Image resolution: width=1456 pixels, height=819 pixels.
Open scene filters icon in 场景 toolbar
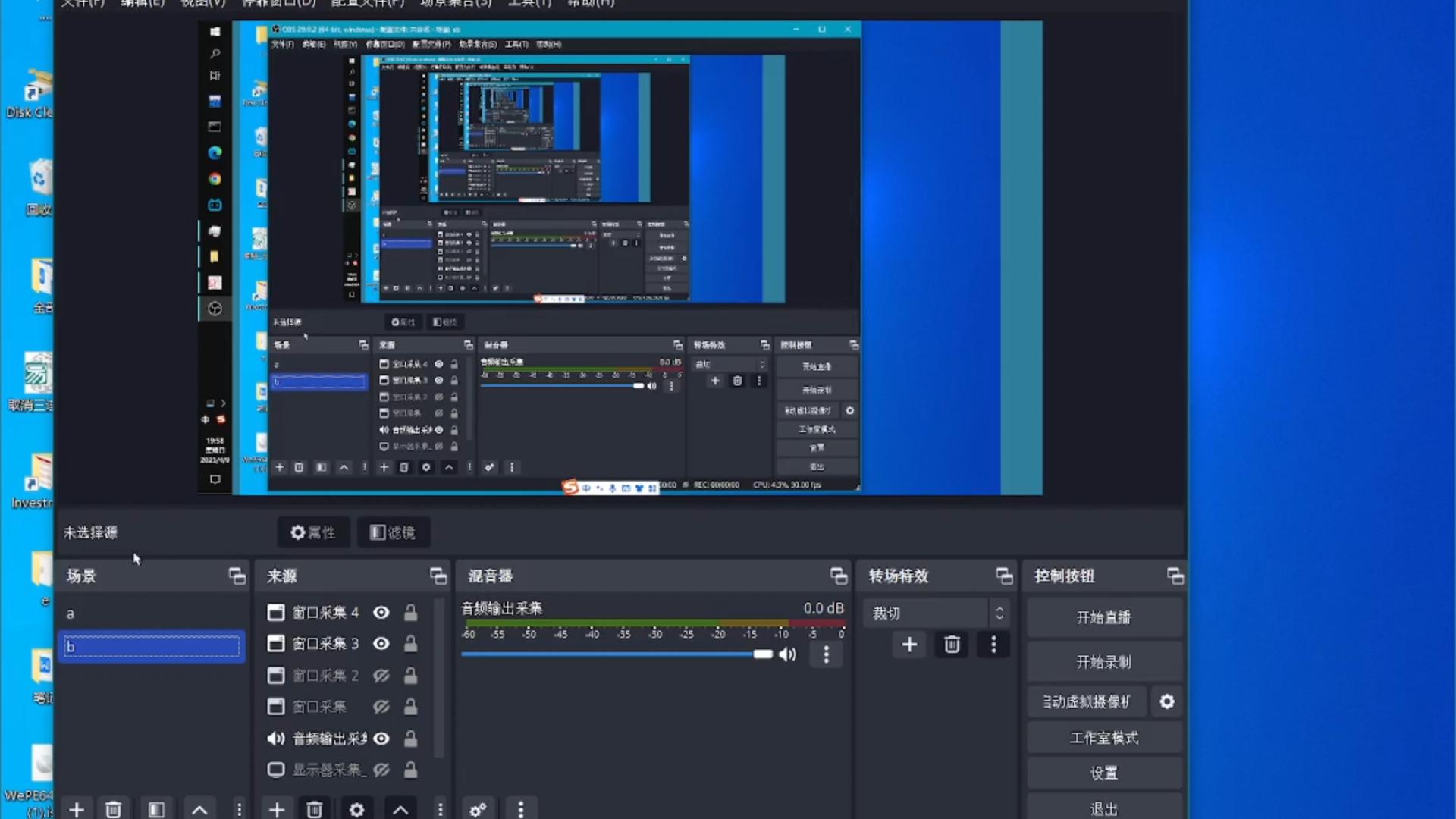(x=156, y=809)
